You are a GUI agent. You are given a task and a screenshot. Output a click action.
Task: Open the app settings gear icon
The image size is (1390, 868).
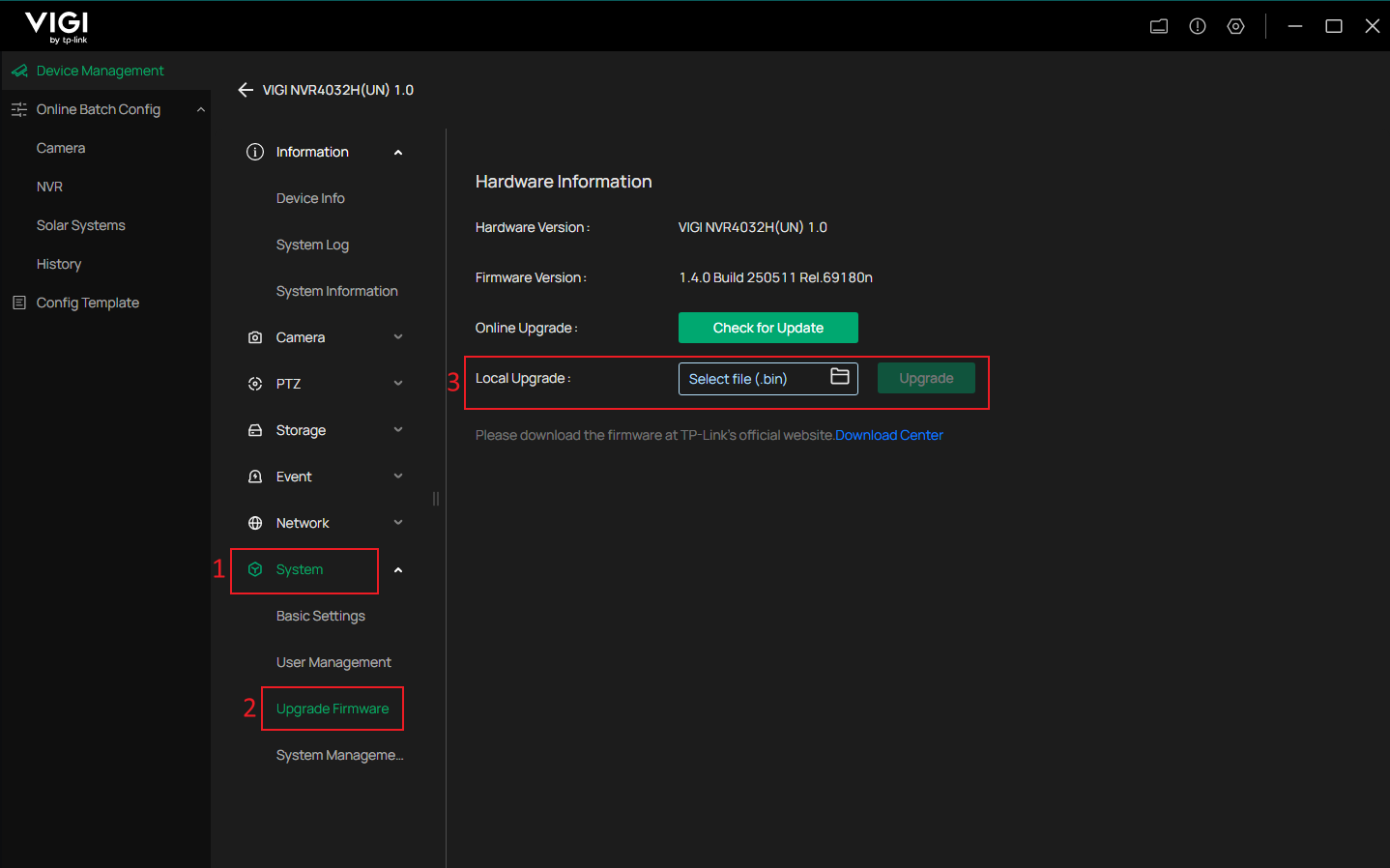(x=1235, y=26)
